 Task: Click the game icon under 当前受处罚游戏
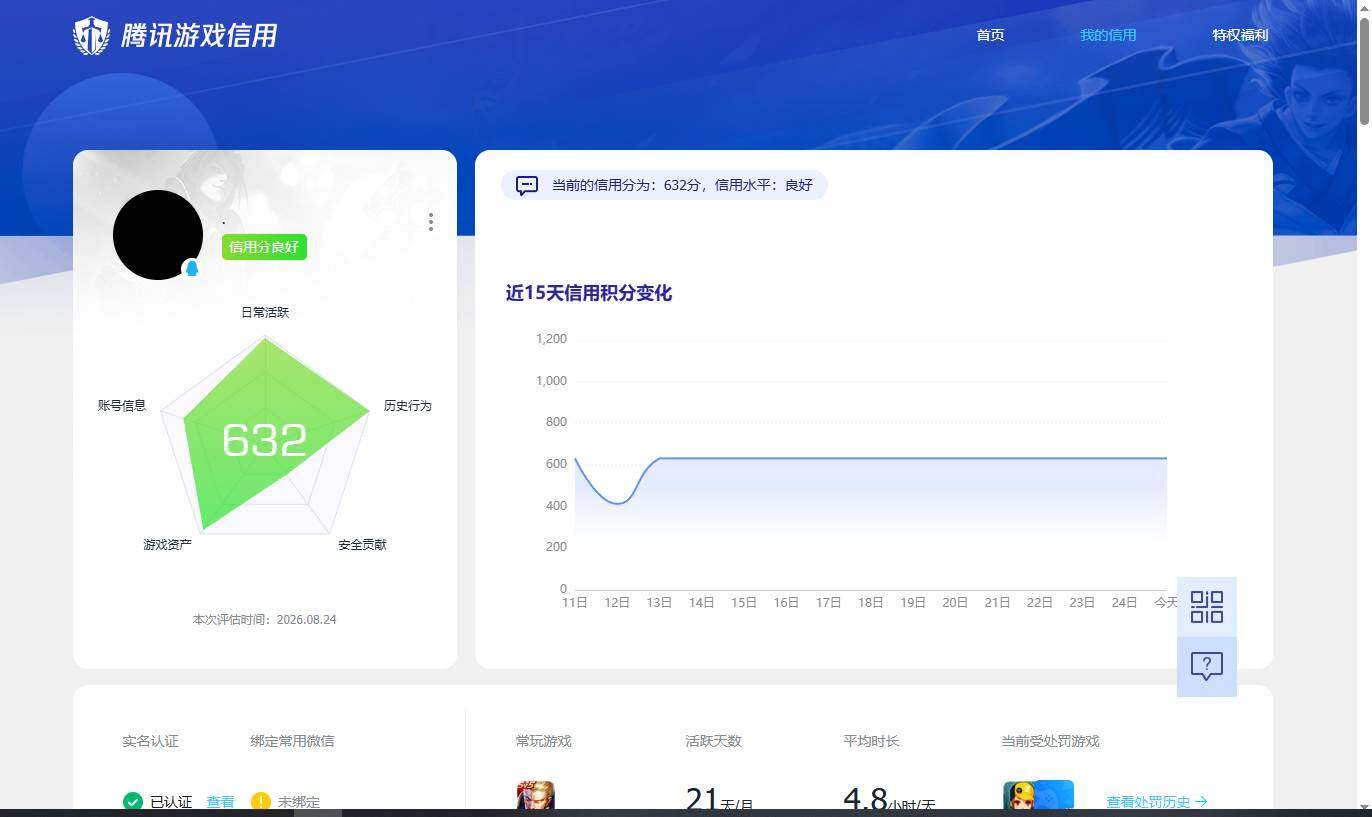[x=1038, y=796]
